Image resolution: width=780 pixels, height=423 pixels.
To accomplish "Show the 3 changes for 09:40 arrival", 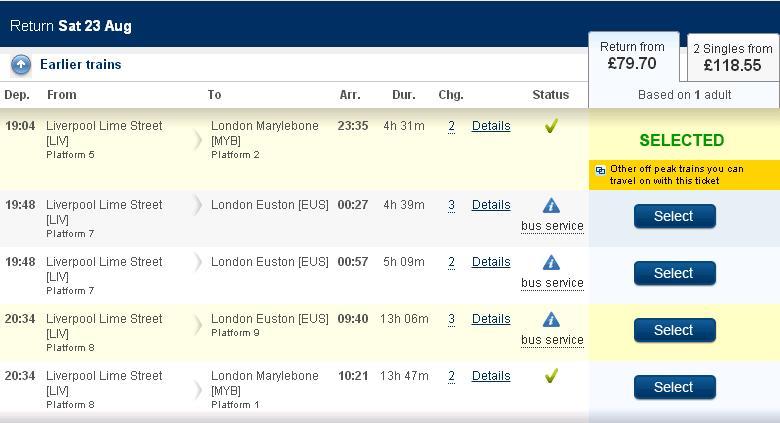I will [x=451, y=319].
